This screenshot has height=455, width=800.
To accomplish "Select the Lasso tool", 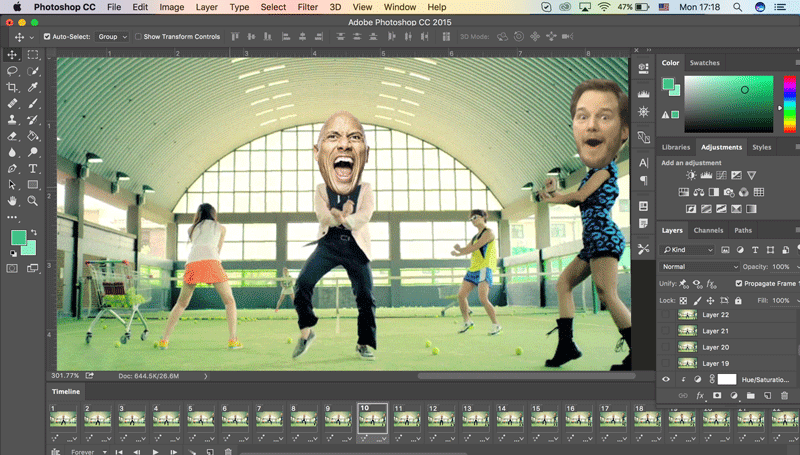I will pyautogui.click(x=12, y=71).
